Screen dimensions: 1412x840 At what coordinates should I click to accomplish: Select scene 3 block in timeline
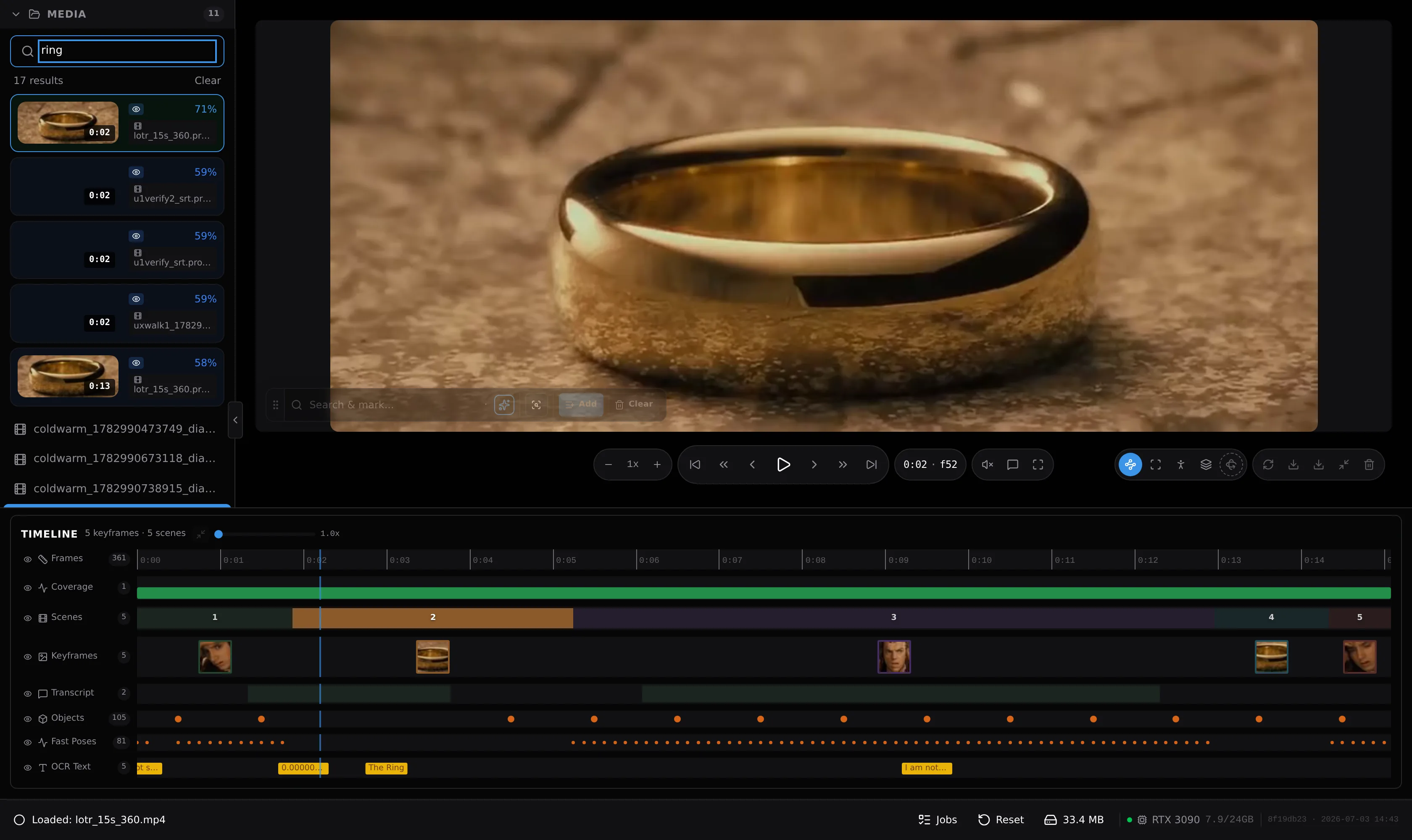coord(893,617)
